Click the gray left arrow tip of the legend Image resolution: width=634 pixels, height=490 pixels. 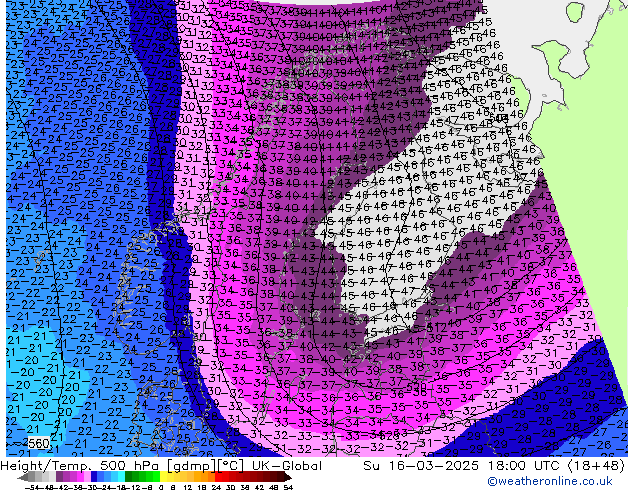point(22,477)
